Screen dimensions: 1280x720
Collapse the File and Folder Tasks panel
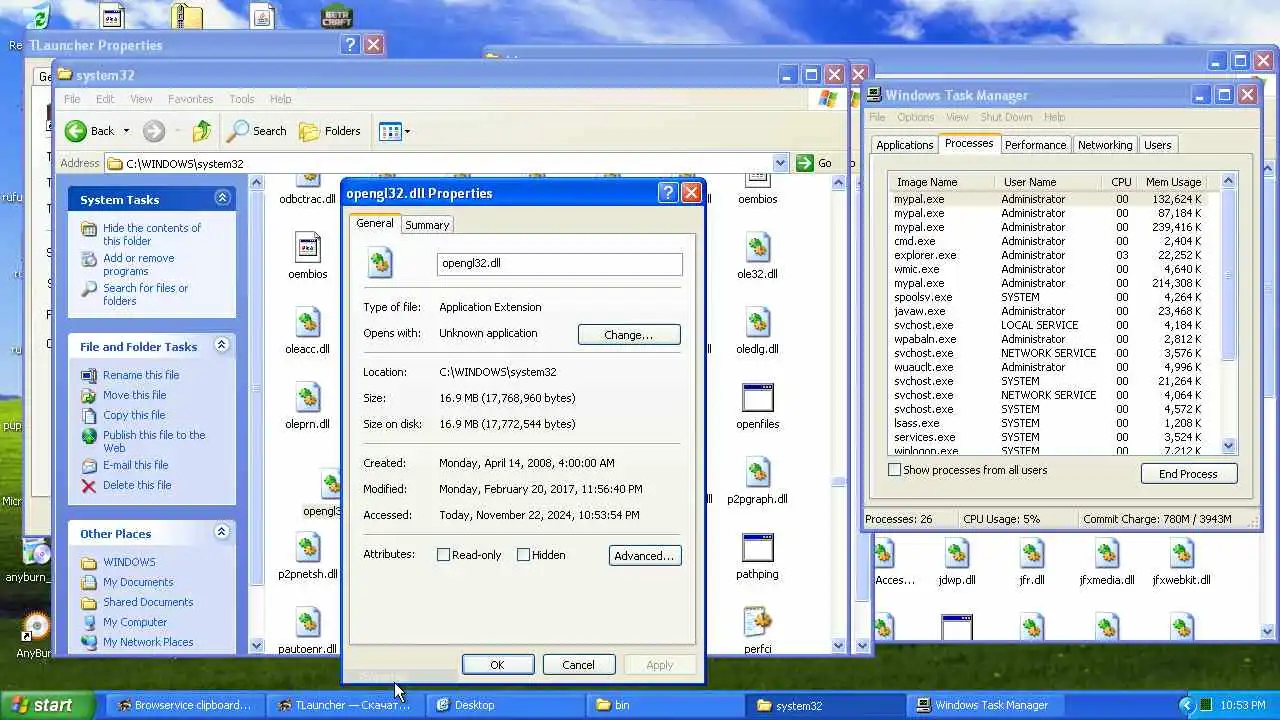coord(222,346)
